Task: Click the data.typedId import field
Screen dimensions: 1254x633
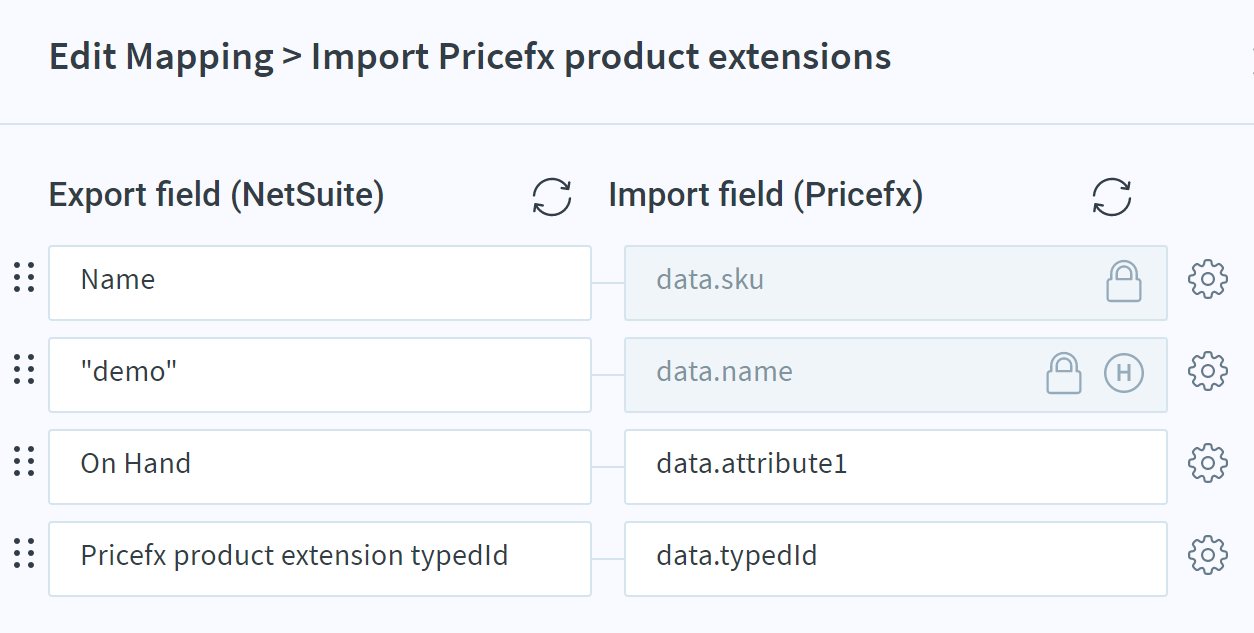Action: [896, 559]
